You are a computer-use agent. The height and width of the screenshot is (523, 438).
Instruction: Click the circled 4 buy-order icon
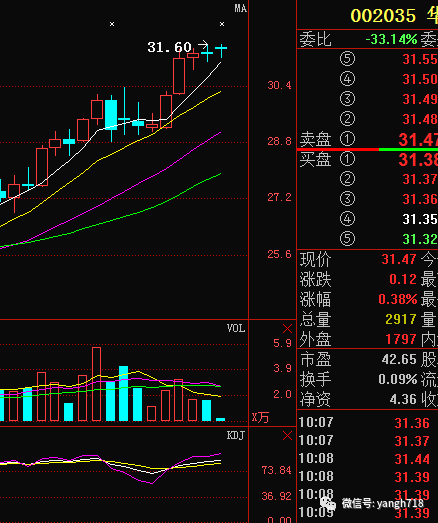point(347,219)
